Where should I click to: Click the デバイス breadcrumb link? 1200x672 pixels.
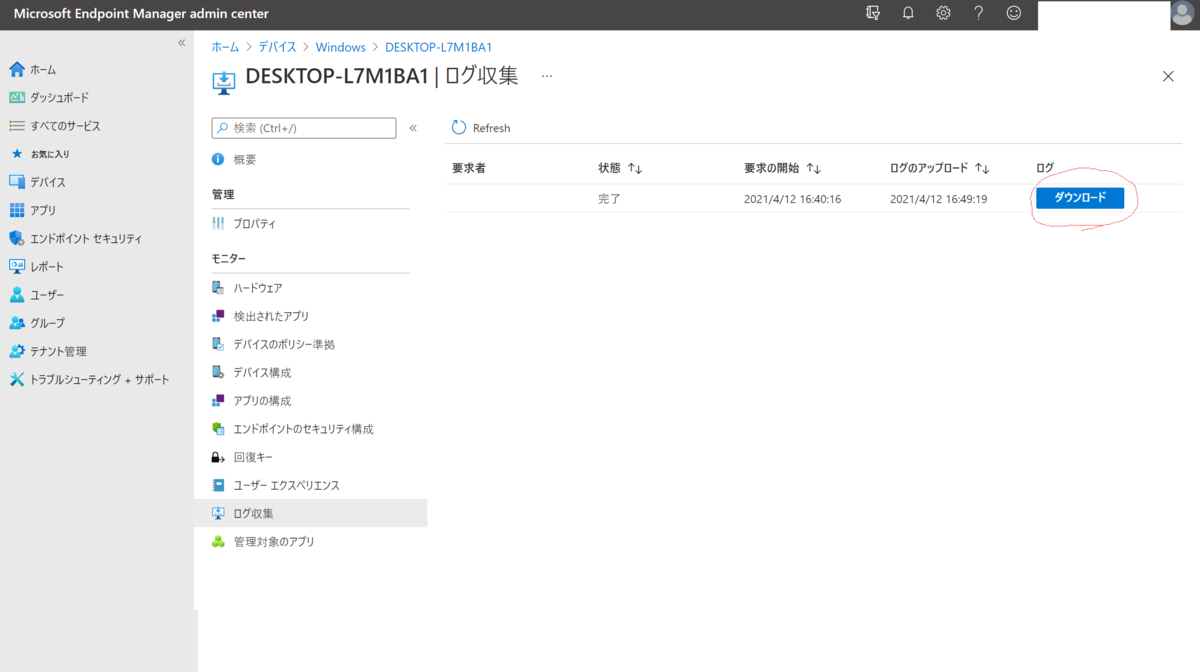277,47
